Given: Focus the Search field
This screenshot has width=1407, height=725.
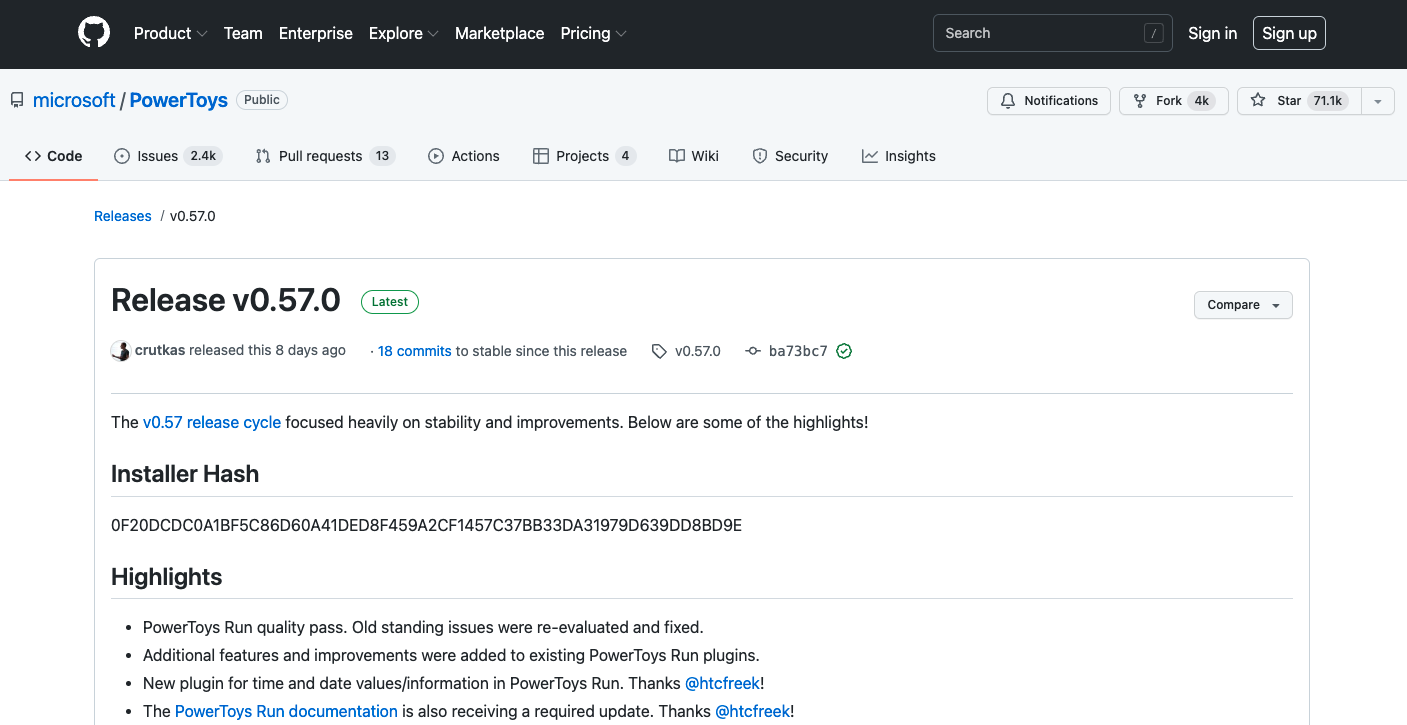Looking at the screenshot, I should click(x=1053, y=33).
